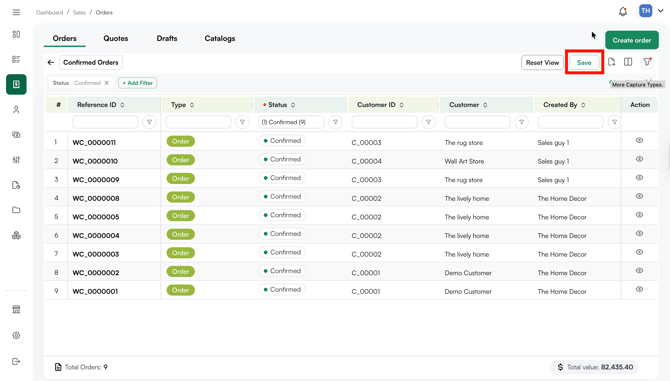Click the Reference ID column filter funnel
Screen dimensions: 670x381
(149, 122)
